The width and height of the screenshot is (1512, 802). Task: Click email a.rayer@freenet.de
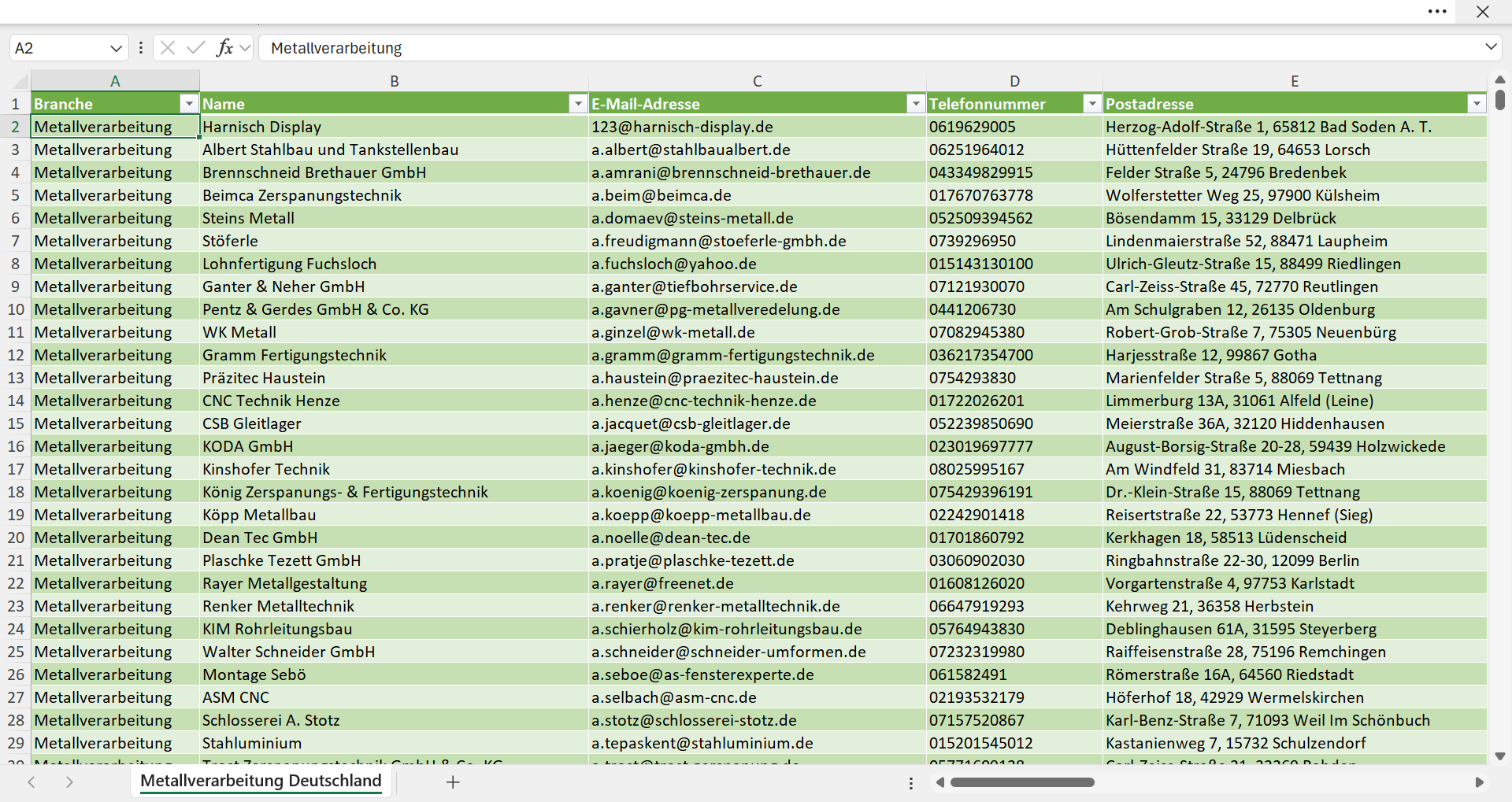pyautogui.click(x=758, y=583)
